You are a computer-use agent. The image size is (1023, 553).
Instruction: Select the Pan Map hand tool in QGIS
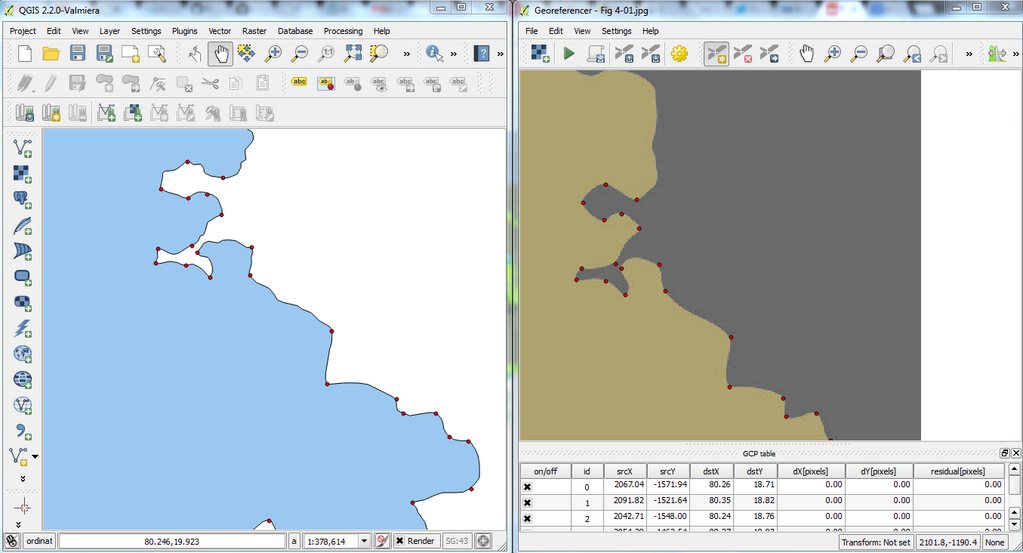[220, 54]
